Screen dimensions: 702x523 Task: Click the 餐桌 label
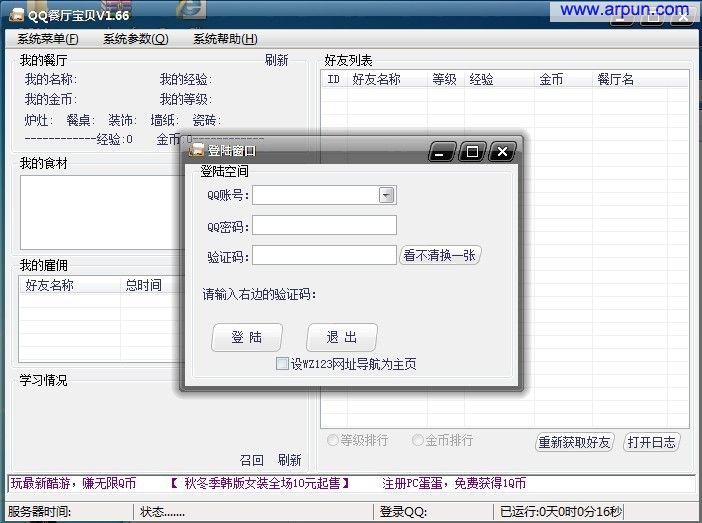81,120
